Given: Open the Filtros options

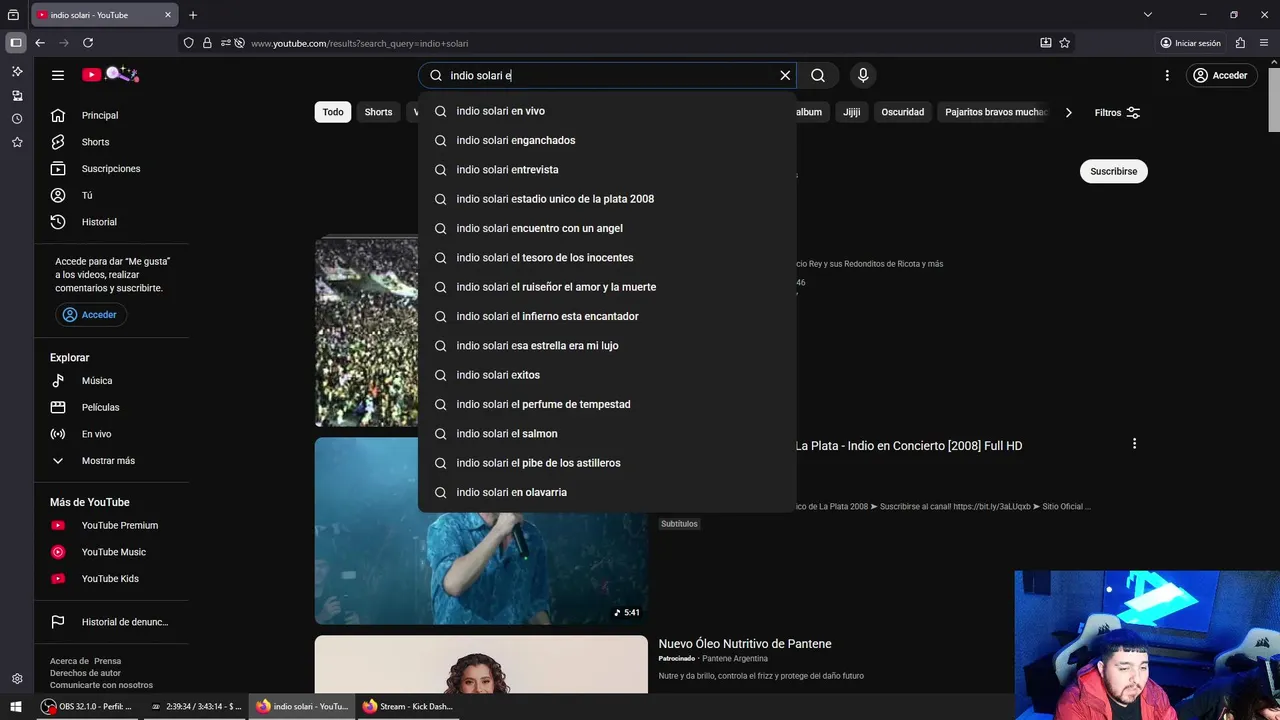Looking at the screenshot, I should coord(1117,113).
